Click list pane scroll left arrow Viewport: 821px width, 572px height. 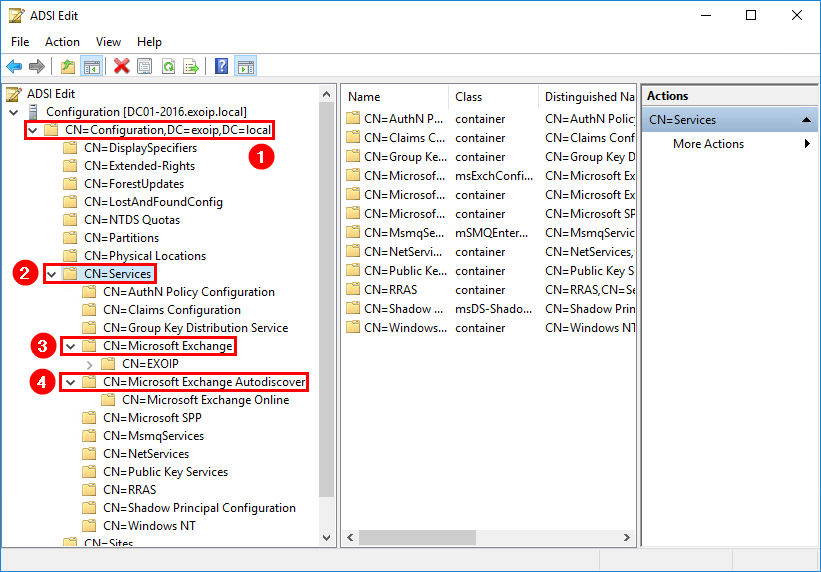pyautogui.click(x=350, y=537)
